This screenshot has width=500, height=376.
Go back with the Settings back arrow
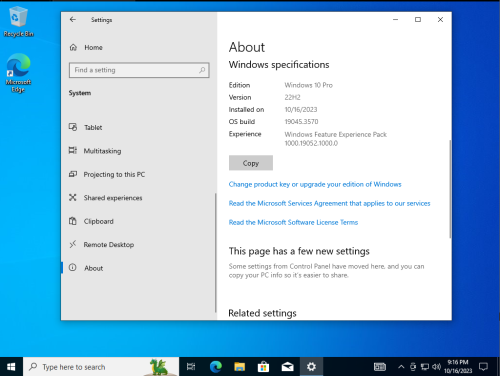coord(73,20)
